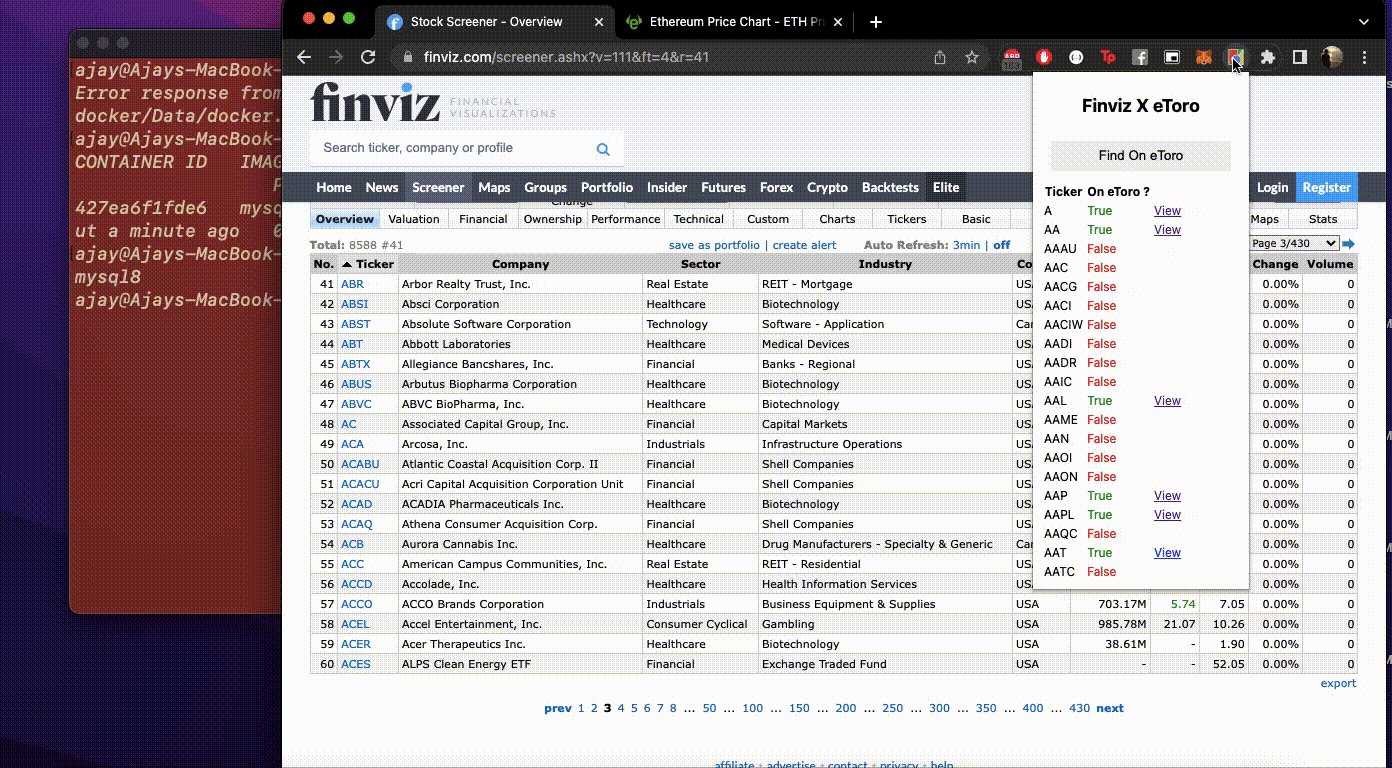Select the Charts screener tab
1392x768 pixels.
coord(837,219)
